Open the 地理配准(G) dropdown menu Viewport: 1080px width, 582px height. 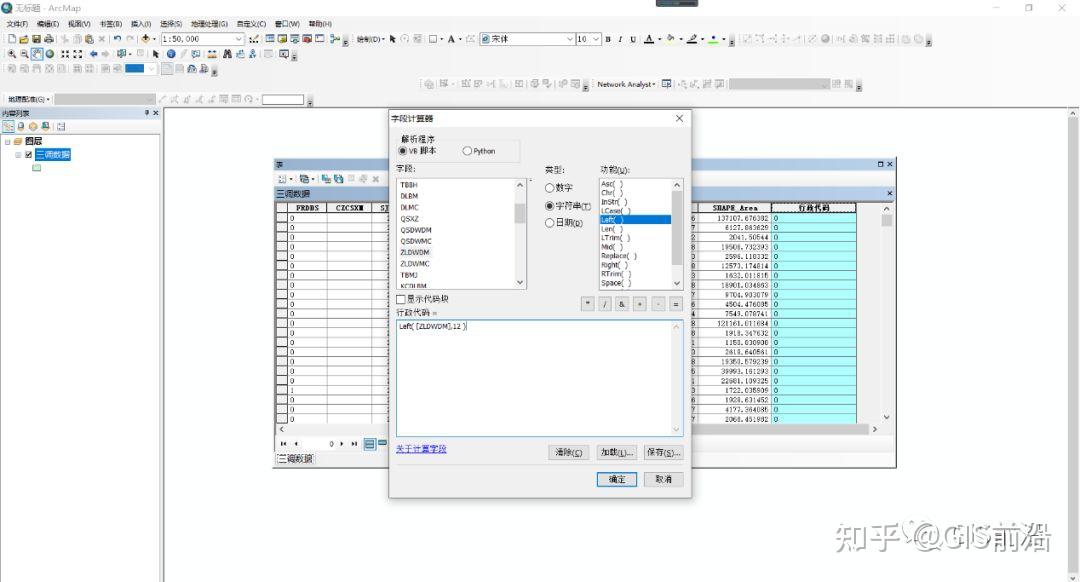tap(29, 99)
